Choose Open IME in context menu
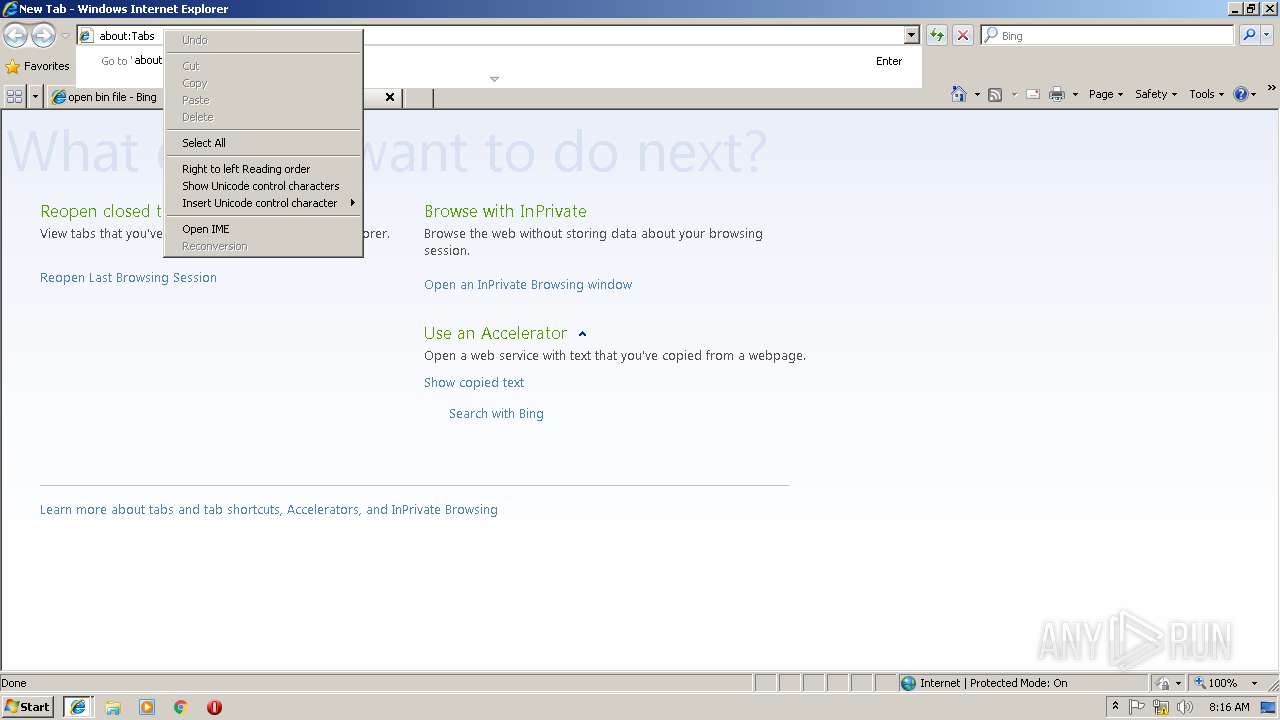Image resolution: width=1280 pixels, height=720 pixels. click(x=262, y=229)
